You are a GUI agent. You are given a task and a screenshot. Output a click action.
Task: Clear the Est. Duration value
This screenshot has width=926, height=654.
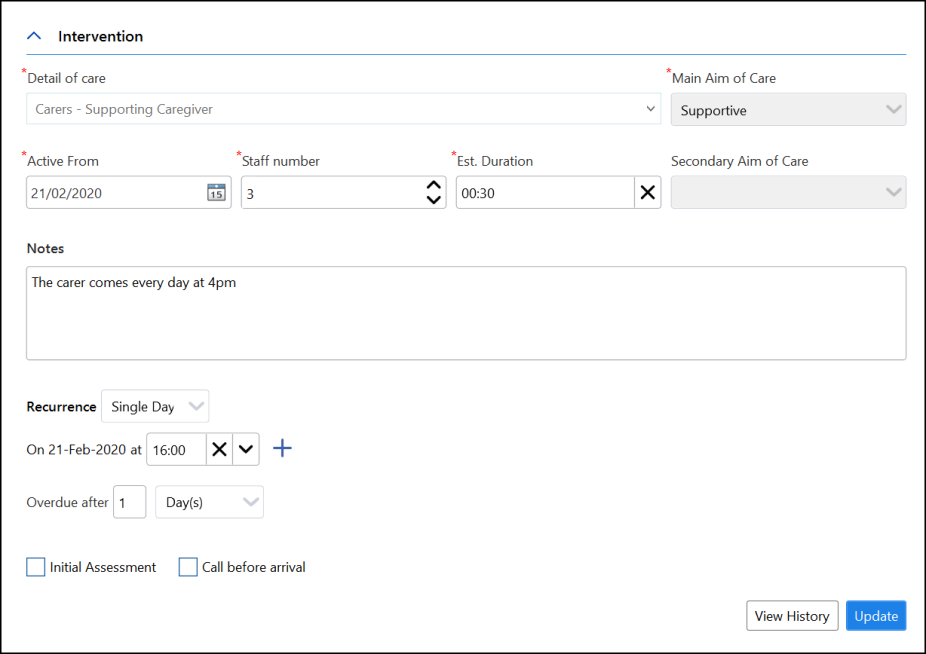click(648, 193)
